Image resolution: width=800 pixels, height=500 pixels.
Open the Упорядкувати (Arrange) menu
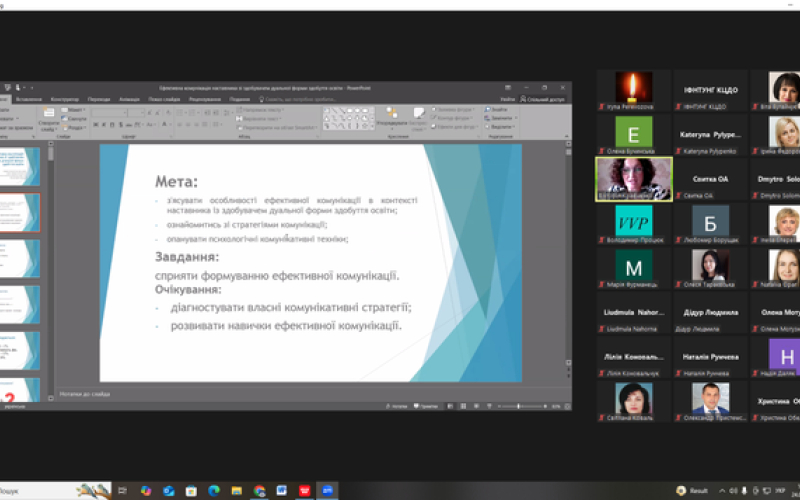(x=391, y=117)
